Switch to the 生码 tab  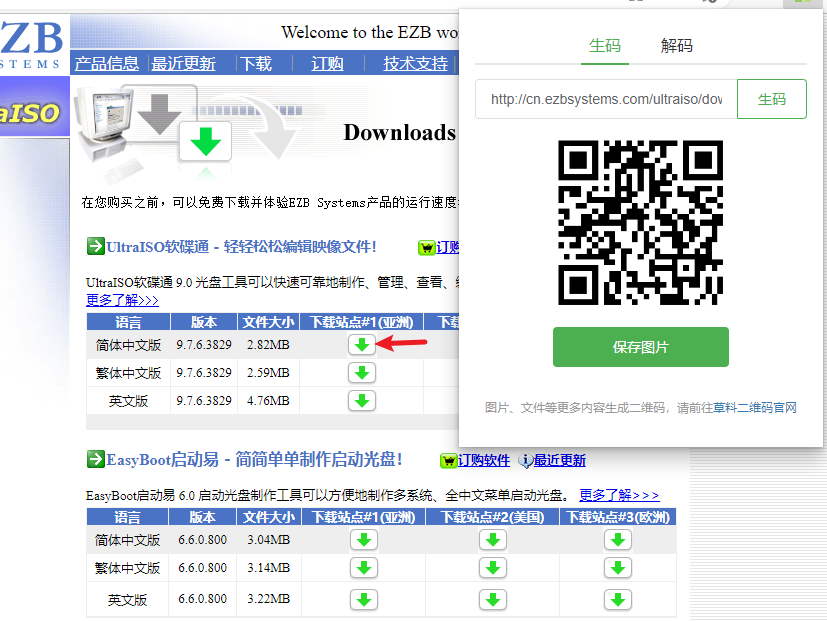(604, 46)
